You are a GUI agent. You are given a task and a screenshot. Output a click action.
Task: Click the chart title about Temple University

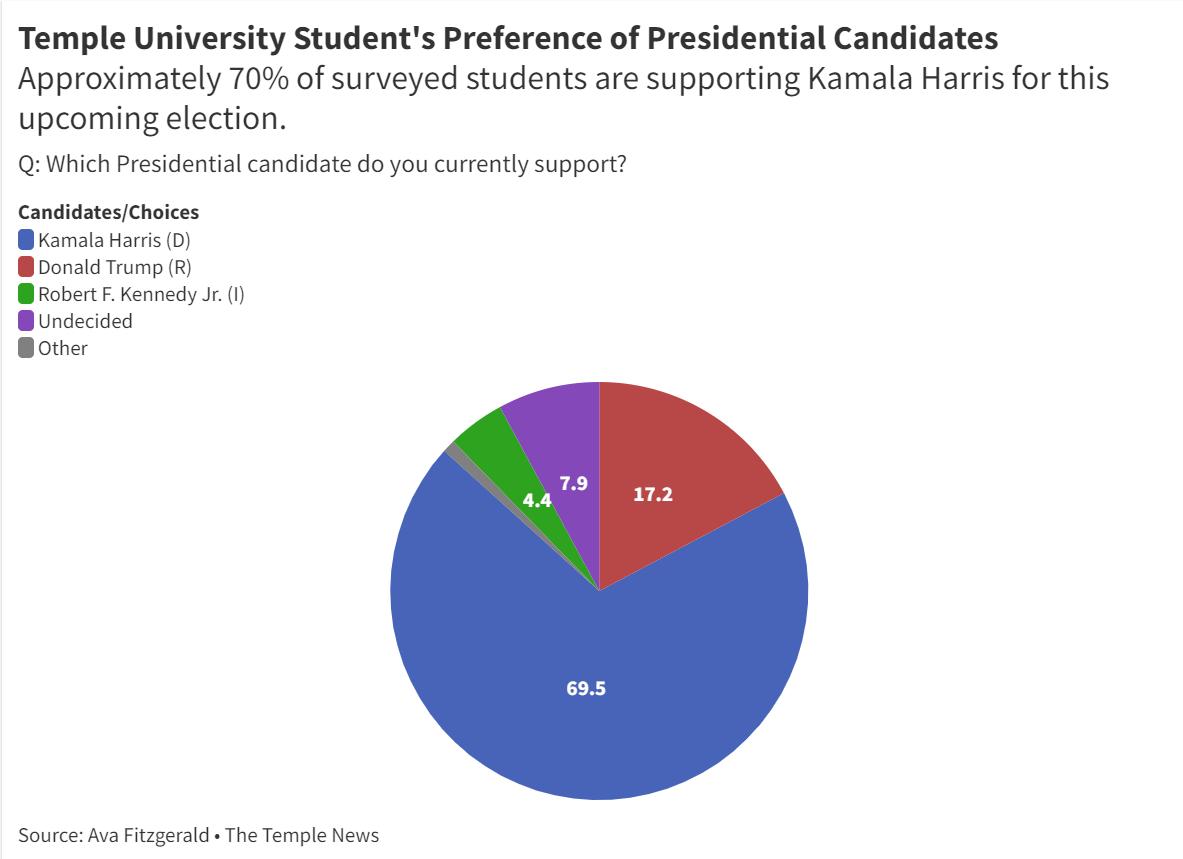pyautogui.click(x=508, y=38)
